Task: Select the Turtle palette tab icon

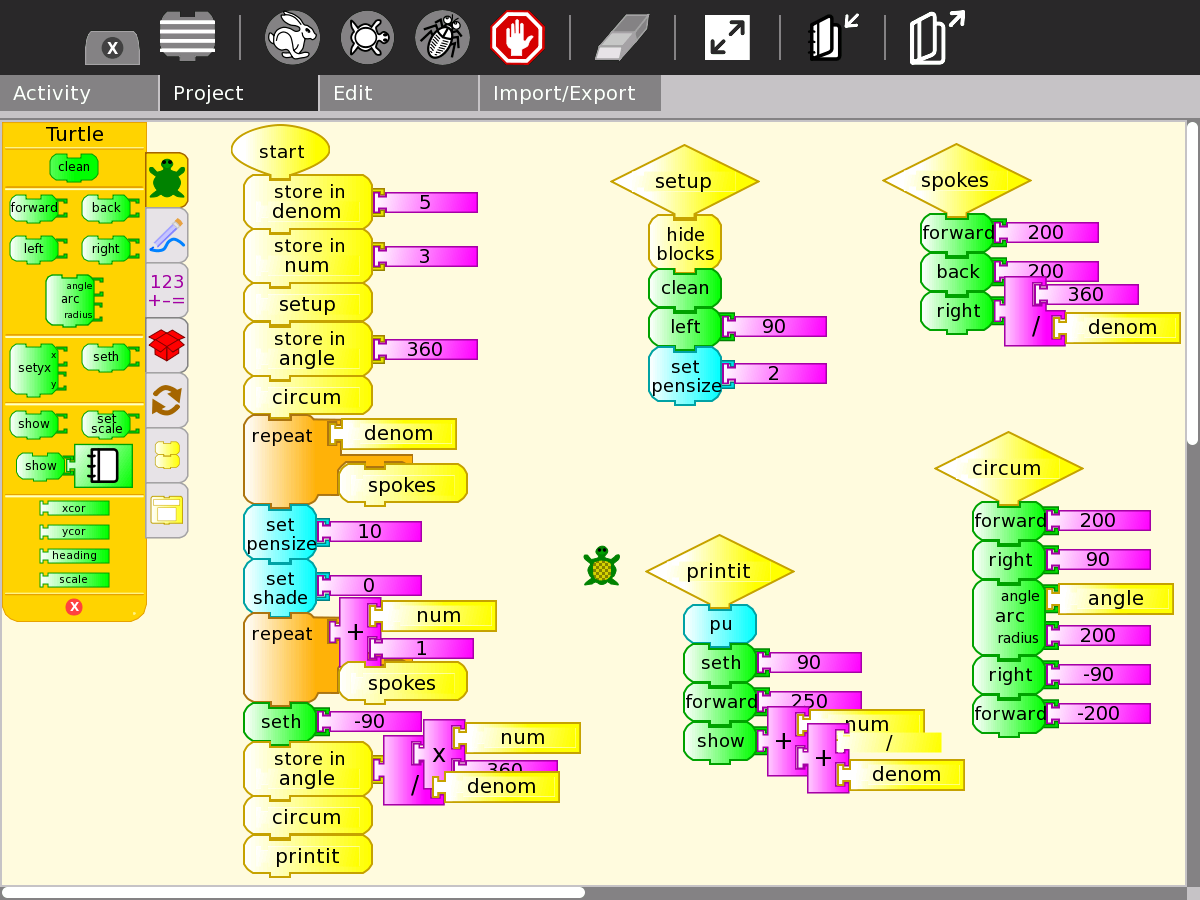Action: [167, 180]
